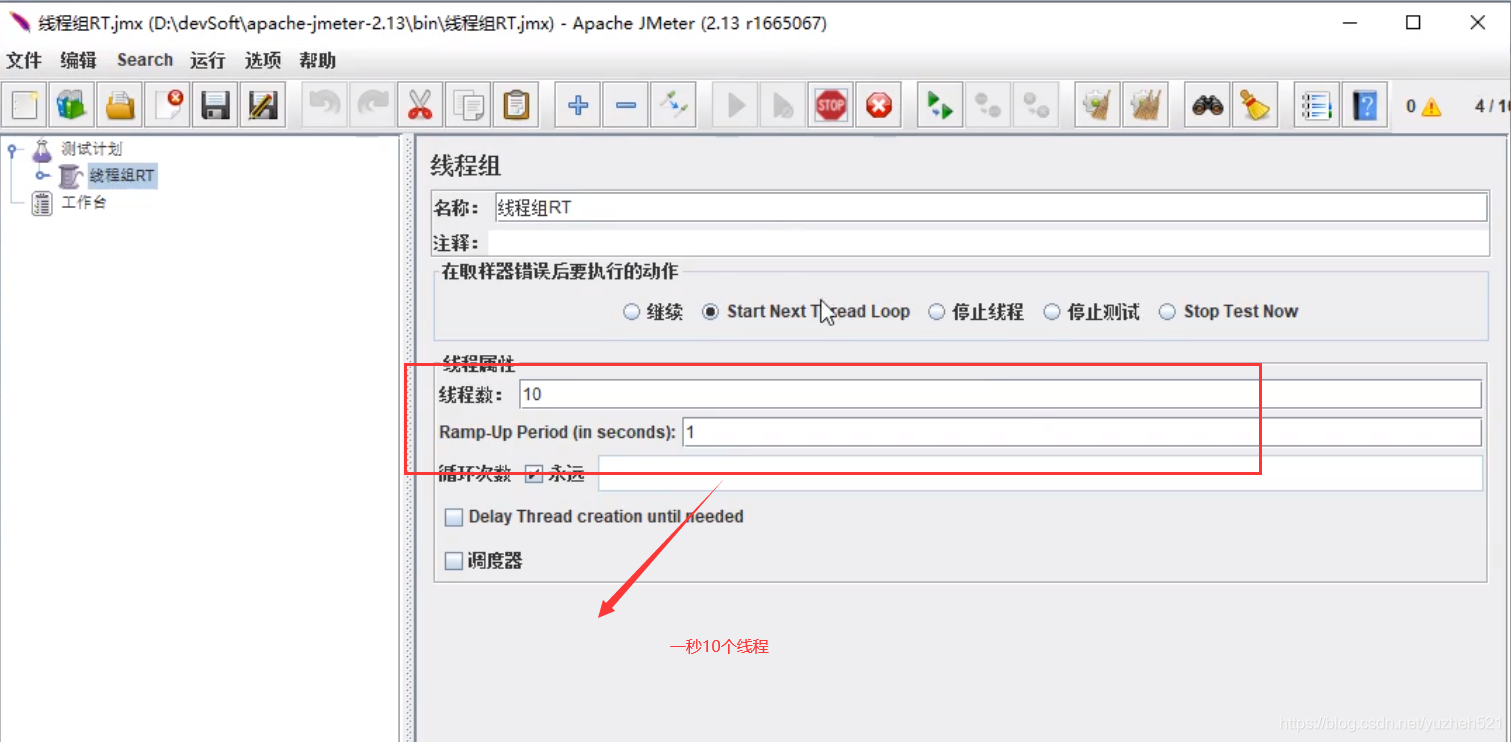Viewport: 1511px width, 742px height.
Task: Paste from the clipboard icon
Action: pos(516,104)
